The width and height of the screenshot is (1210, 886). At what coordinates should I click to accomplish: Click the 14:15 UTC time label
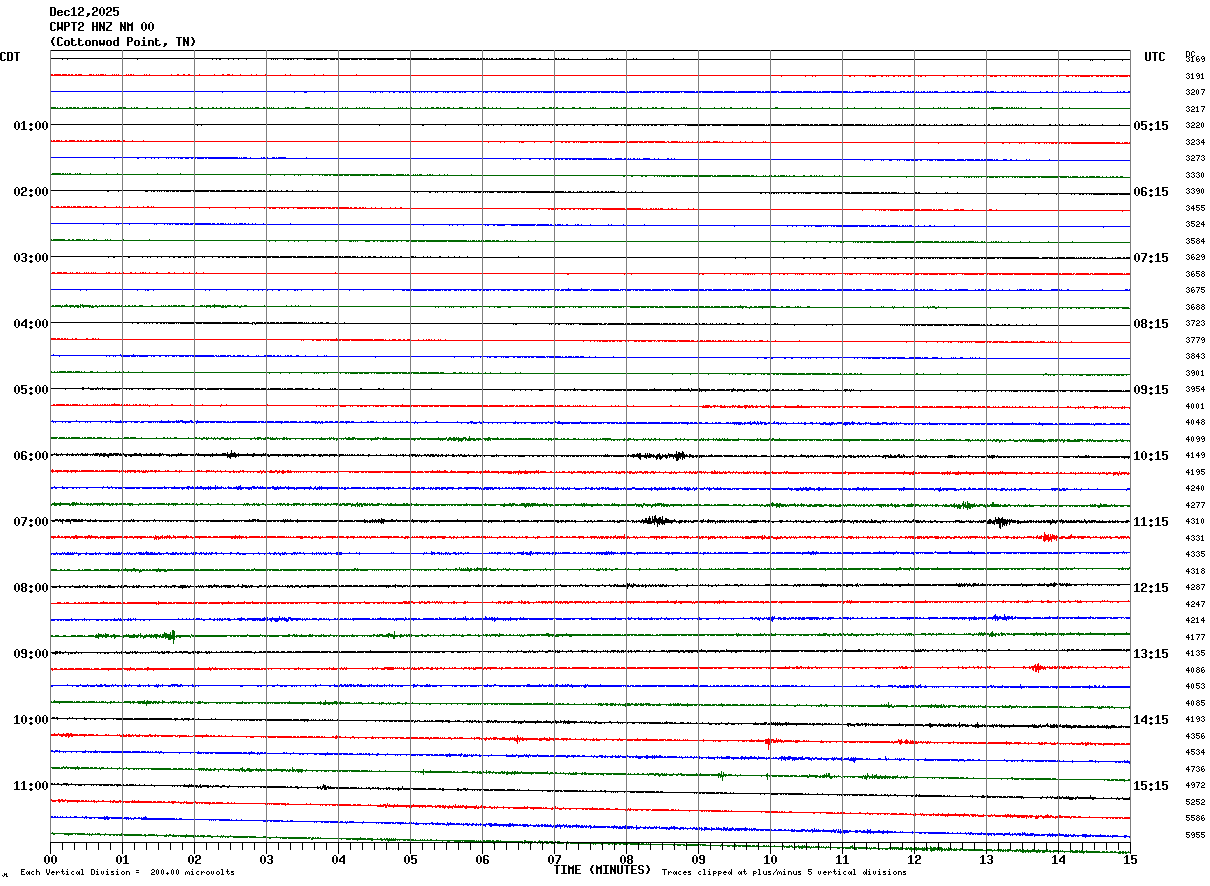(1151, 720)
